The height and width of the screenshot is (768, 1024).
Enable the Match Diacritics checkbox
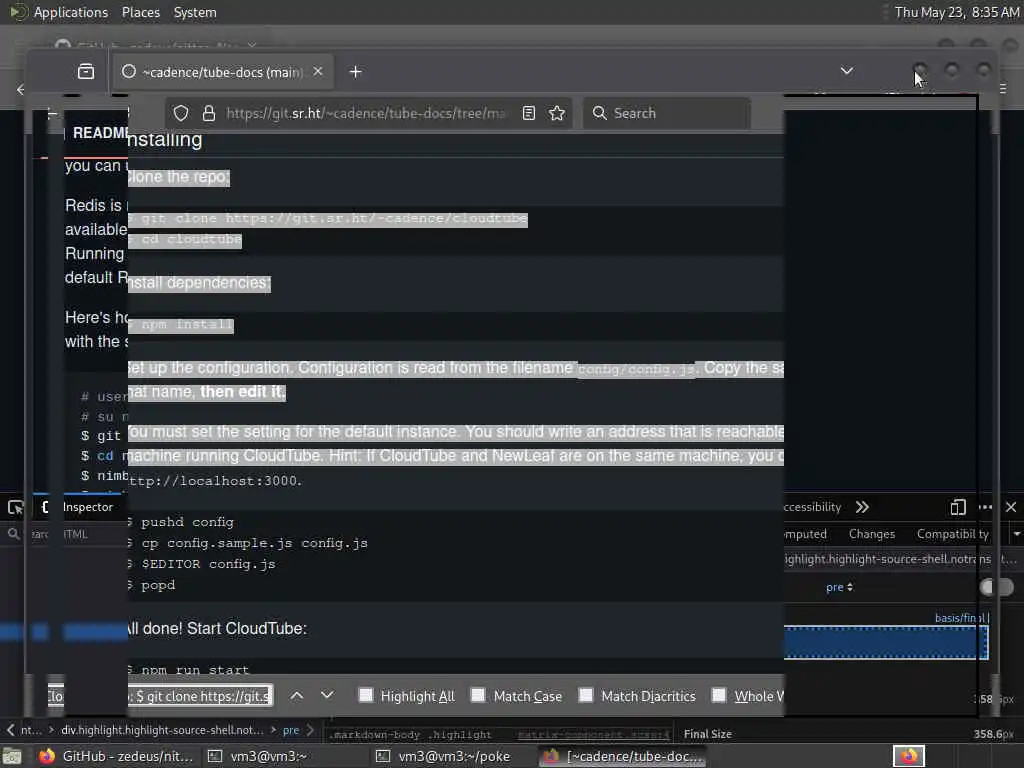[x=586, y=696]
